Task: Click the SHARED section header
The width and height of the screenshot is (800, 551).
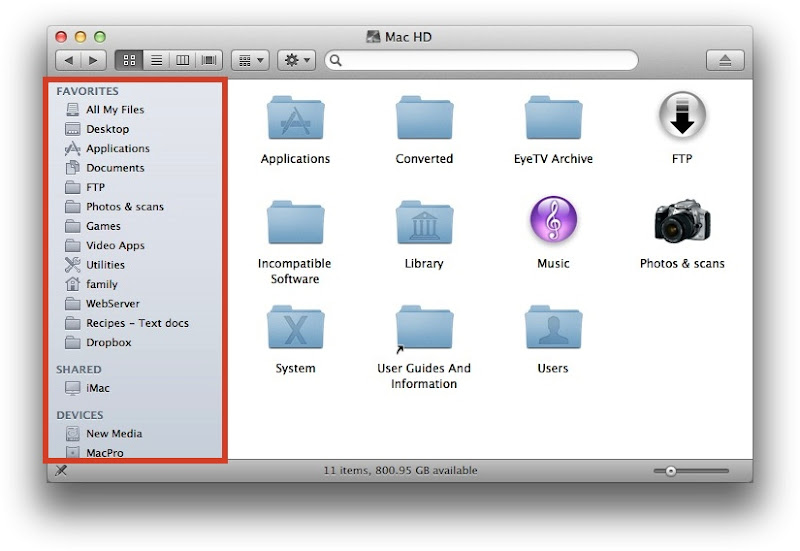Action: click(x=79, y=369)
